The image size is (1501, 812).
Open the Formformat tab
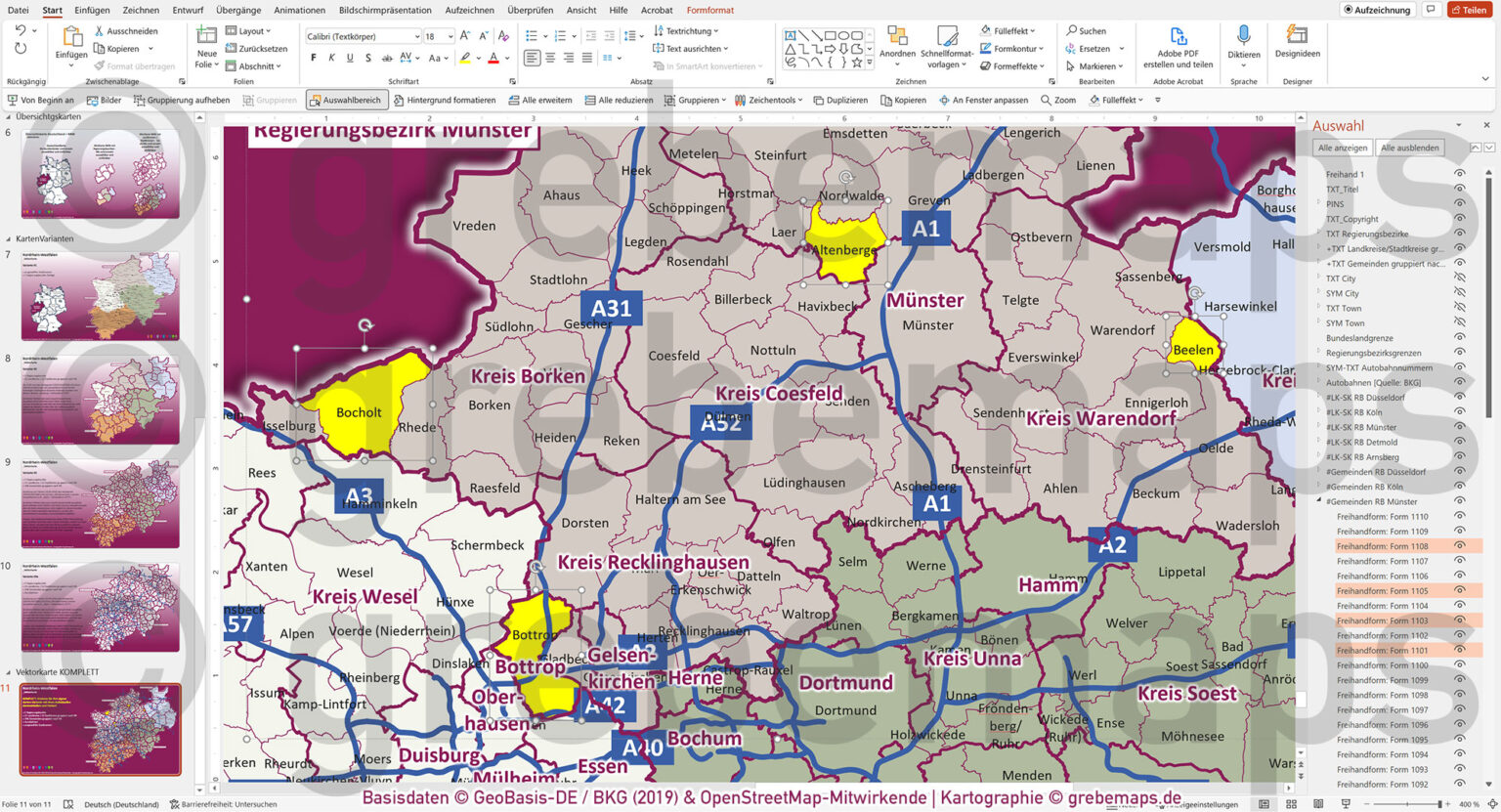709,10
